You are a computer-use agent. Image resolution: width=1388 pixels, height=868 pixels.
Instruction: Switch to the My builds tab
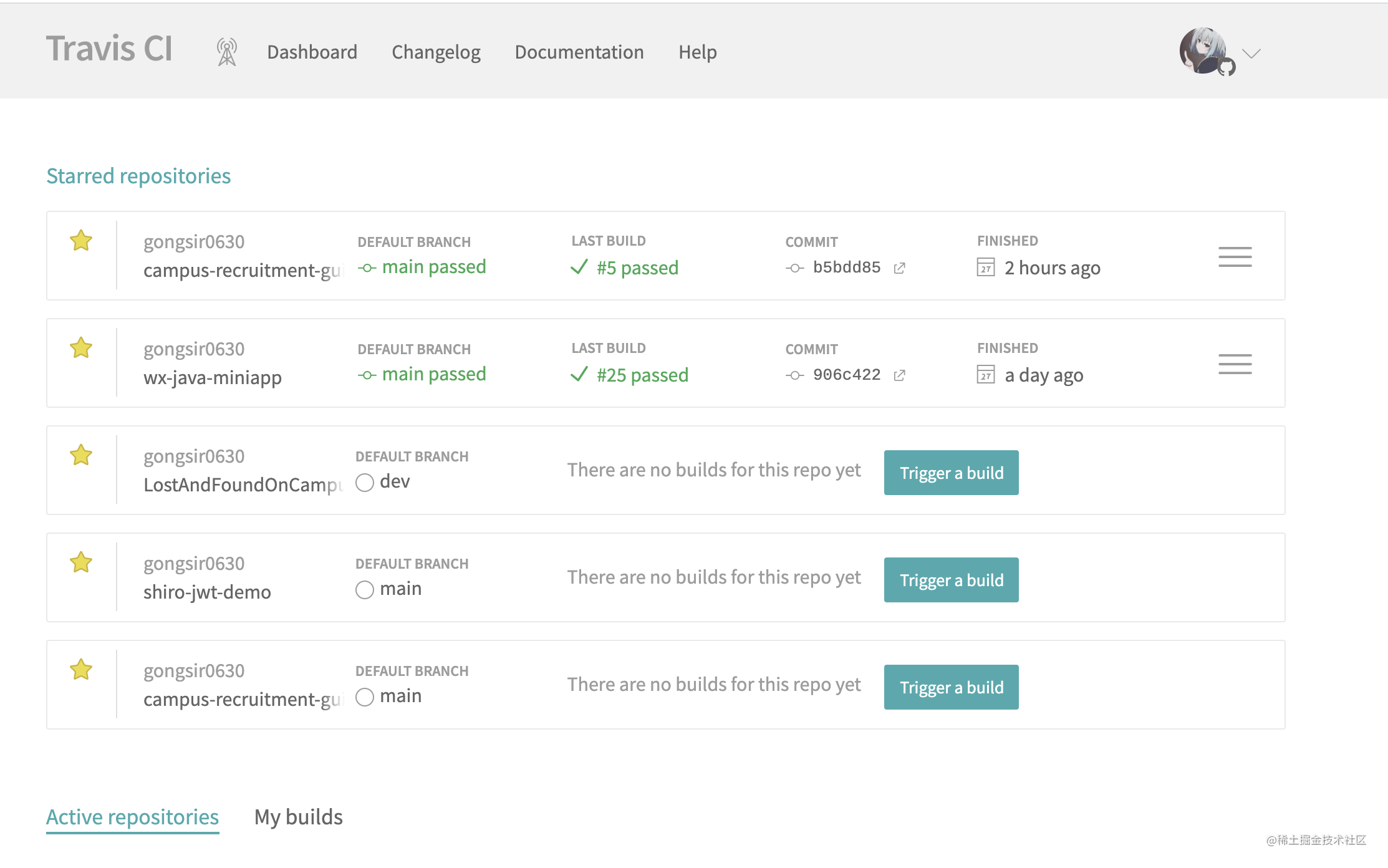pyautogui.click(x=298, y=817)
